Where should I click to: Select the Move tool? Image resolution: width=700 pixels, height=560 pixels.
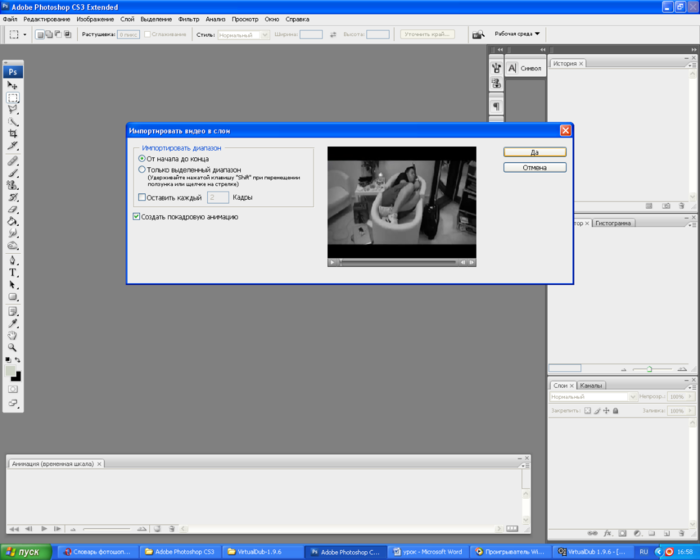[x=12, y=85]
